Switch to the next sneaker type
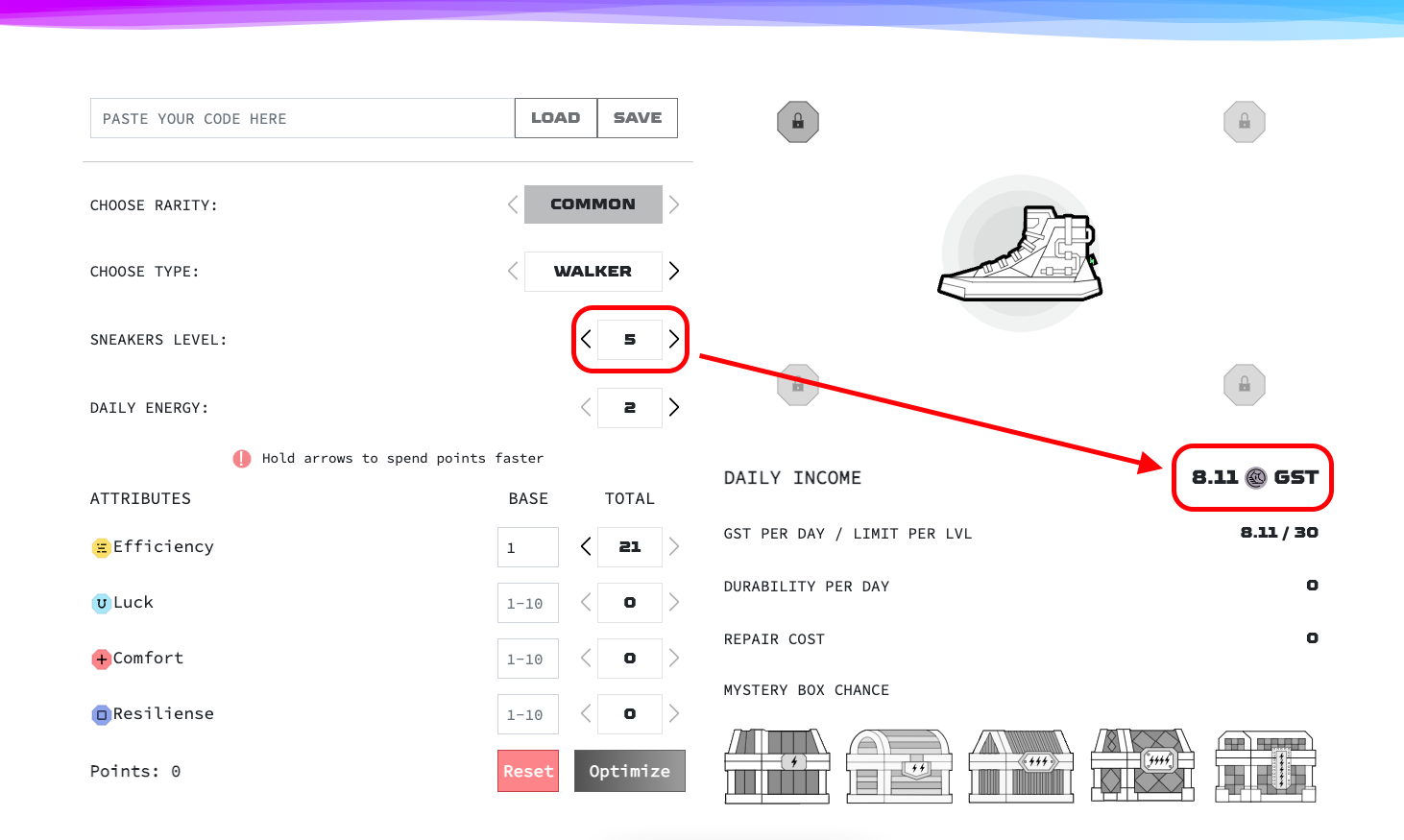This screenshot has height=840, width=1404. (674, 271)
